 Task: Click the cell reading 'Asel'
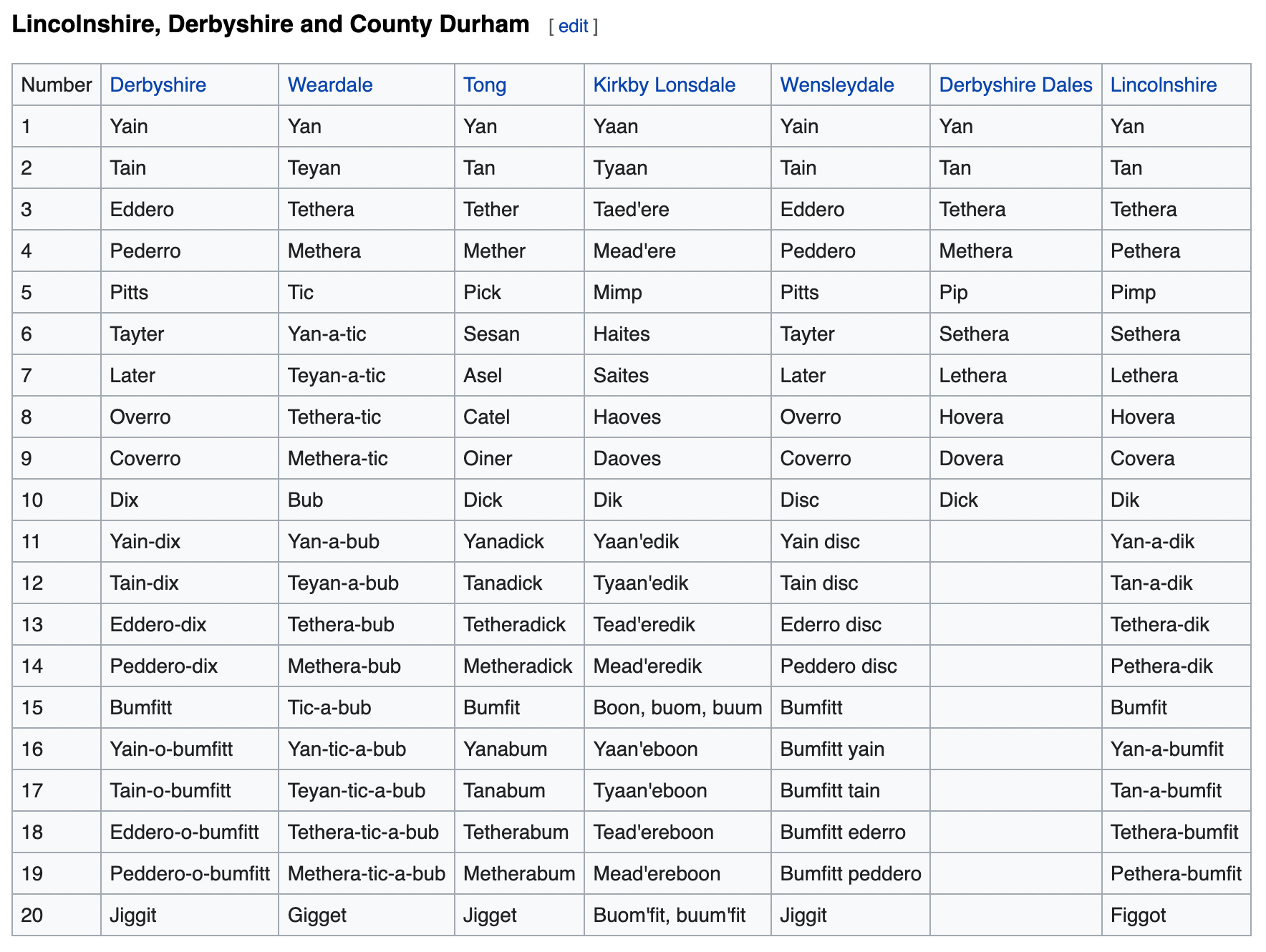[519, 376]
